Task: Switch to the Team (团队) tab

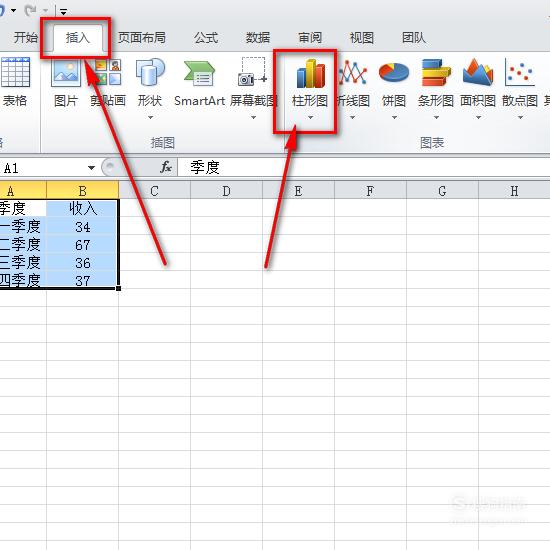Action: coord(414,38)
